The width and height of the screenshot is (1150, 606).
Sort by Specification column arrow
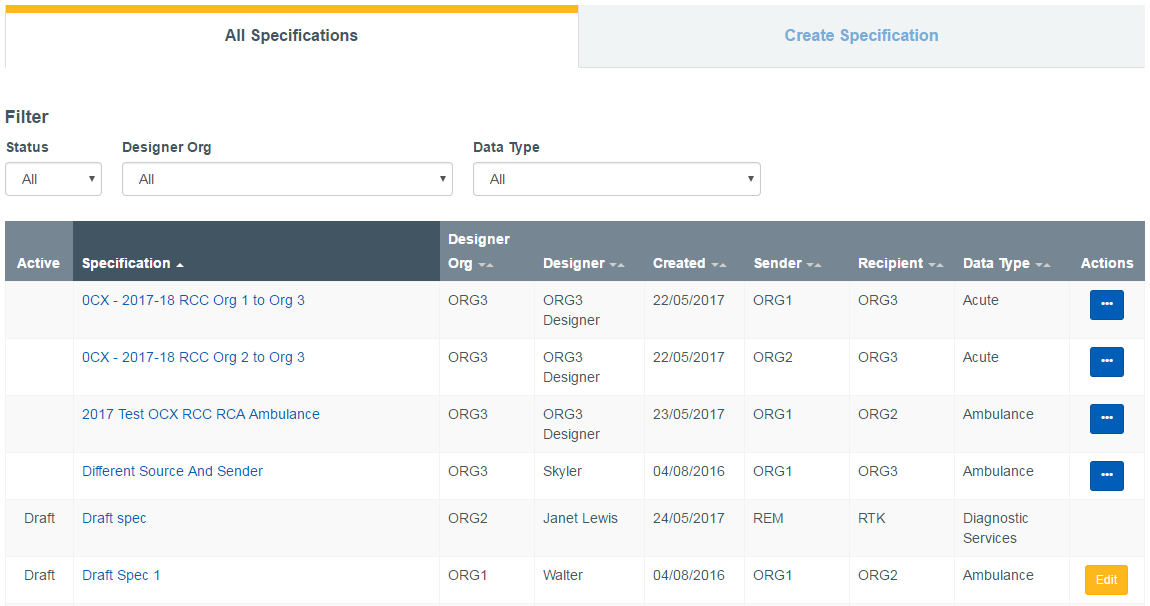coord(180,265)
